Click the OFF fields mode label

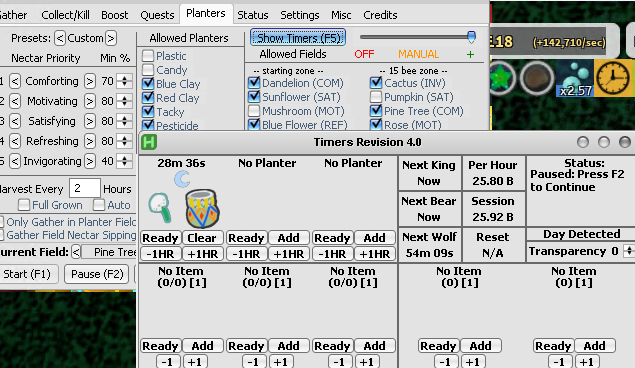click(x=364, y=54)
